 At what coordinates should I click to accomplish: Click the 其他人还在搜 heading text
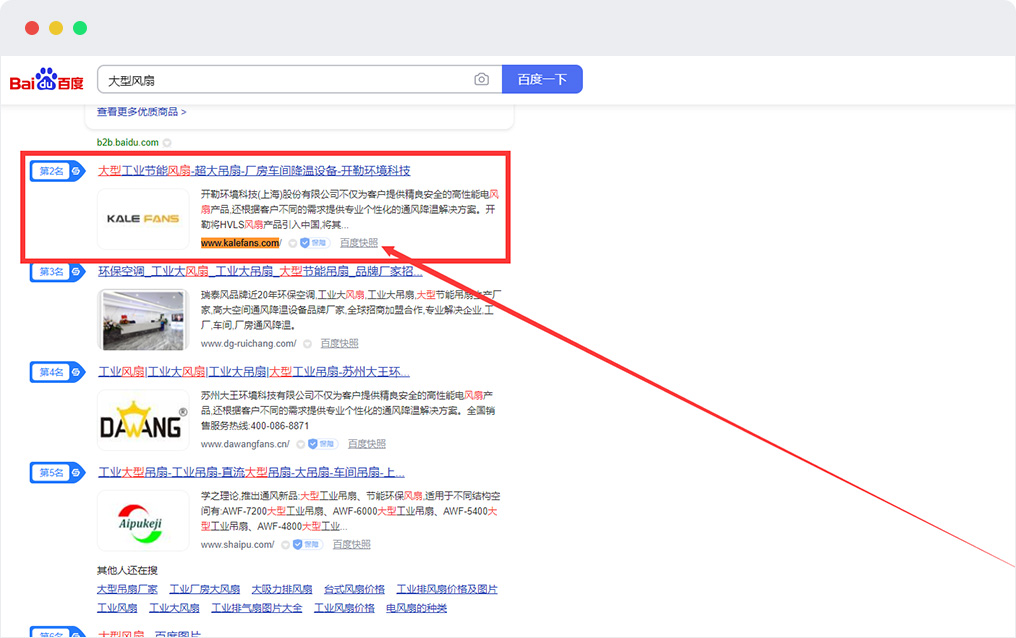tap(127, 571)
